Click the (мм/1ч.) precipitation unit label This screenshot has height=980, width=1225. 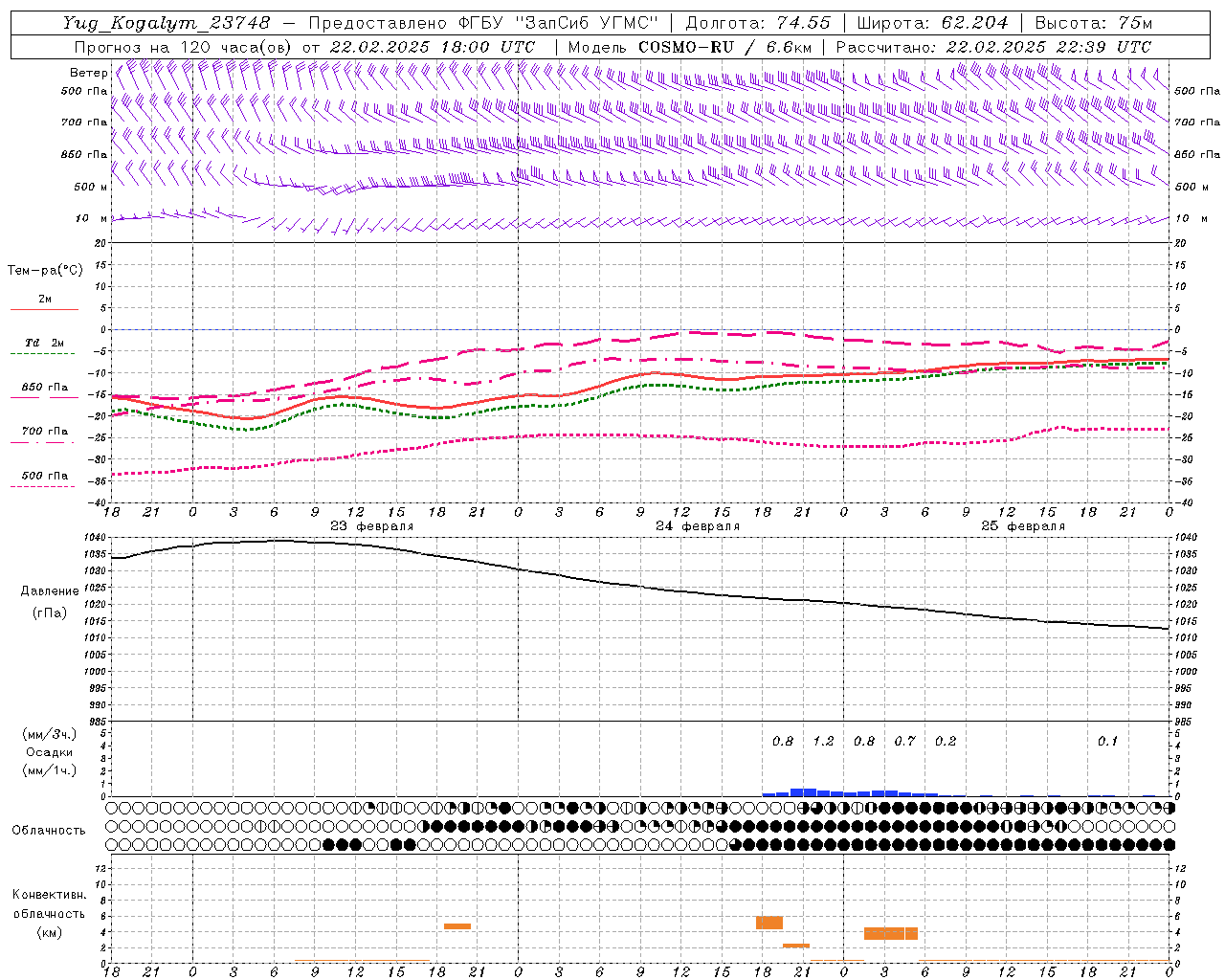coord(50,770)
